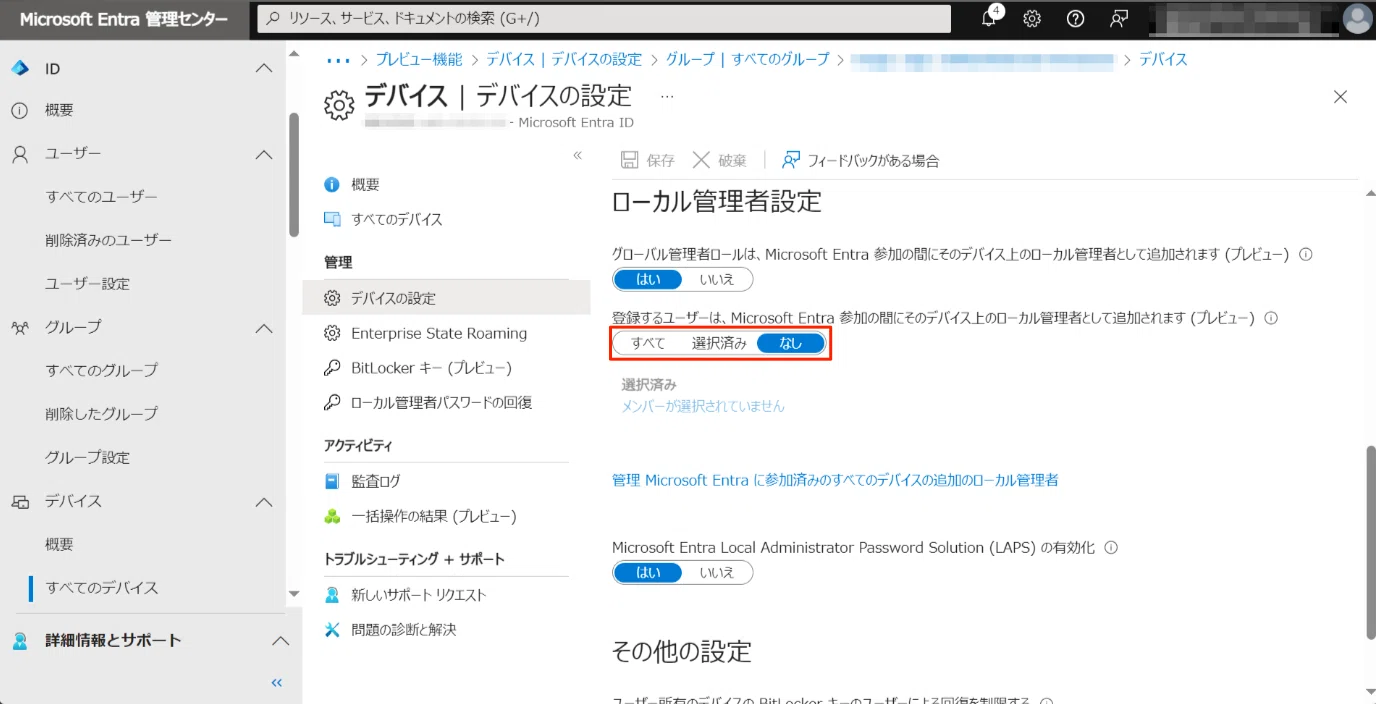Screen dimensions: 1376x704
Task: Click the すべてのデバイス icon in resource menu
Action: tap(332, 219)
